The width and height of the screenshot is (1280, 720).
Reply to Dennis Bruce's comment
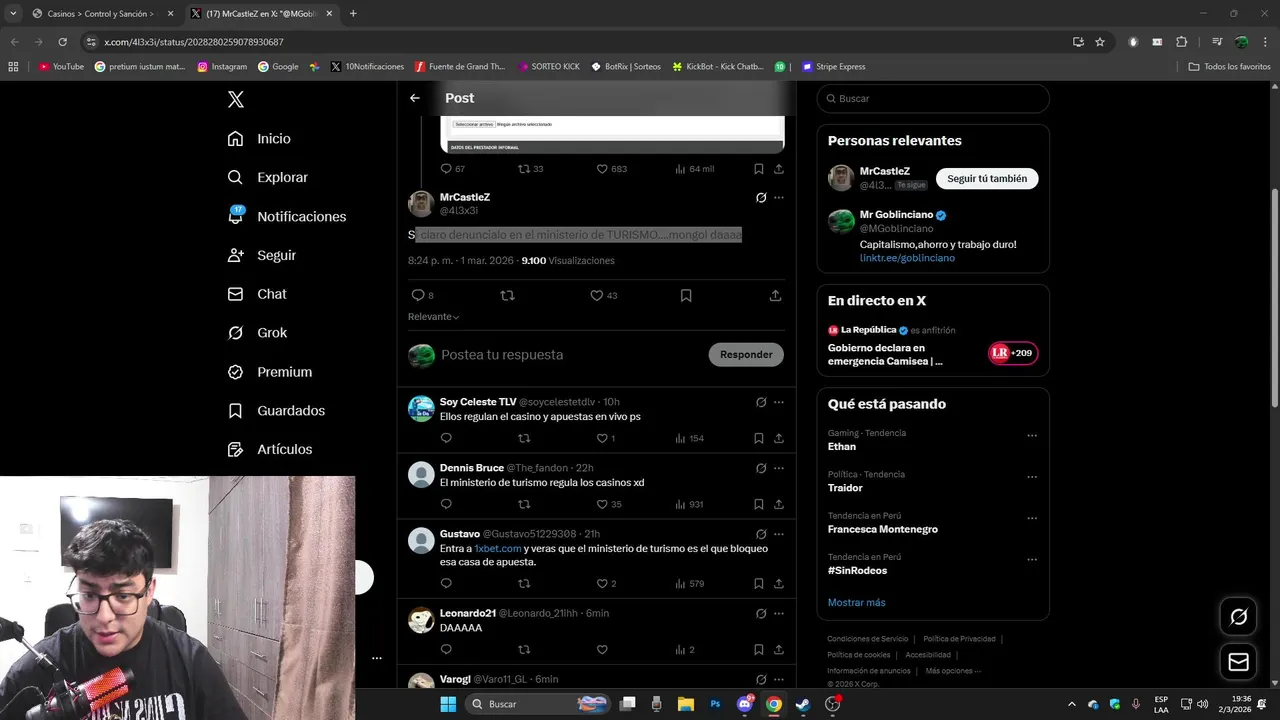pos(446,504)
